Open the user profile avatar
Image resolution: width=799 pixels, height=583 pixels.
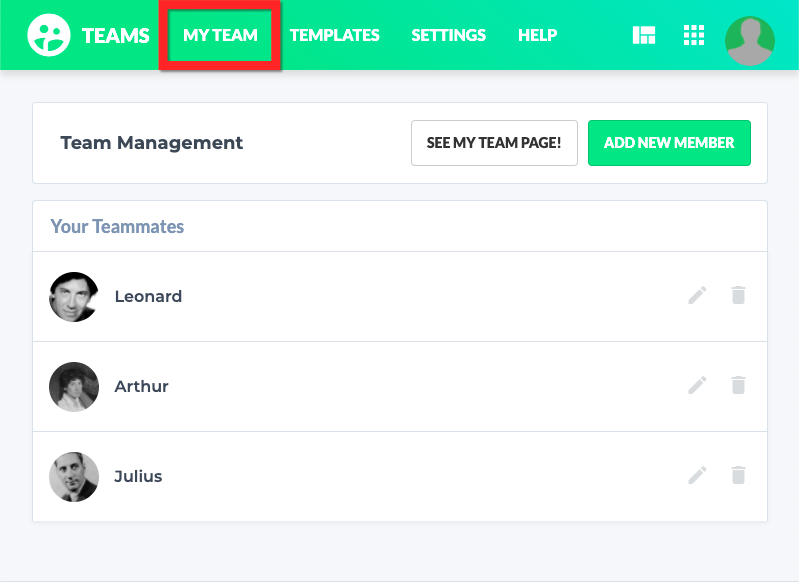point(750,41)
